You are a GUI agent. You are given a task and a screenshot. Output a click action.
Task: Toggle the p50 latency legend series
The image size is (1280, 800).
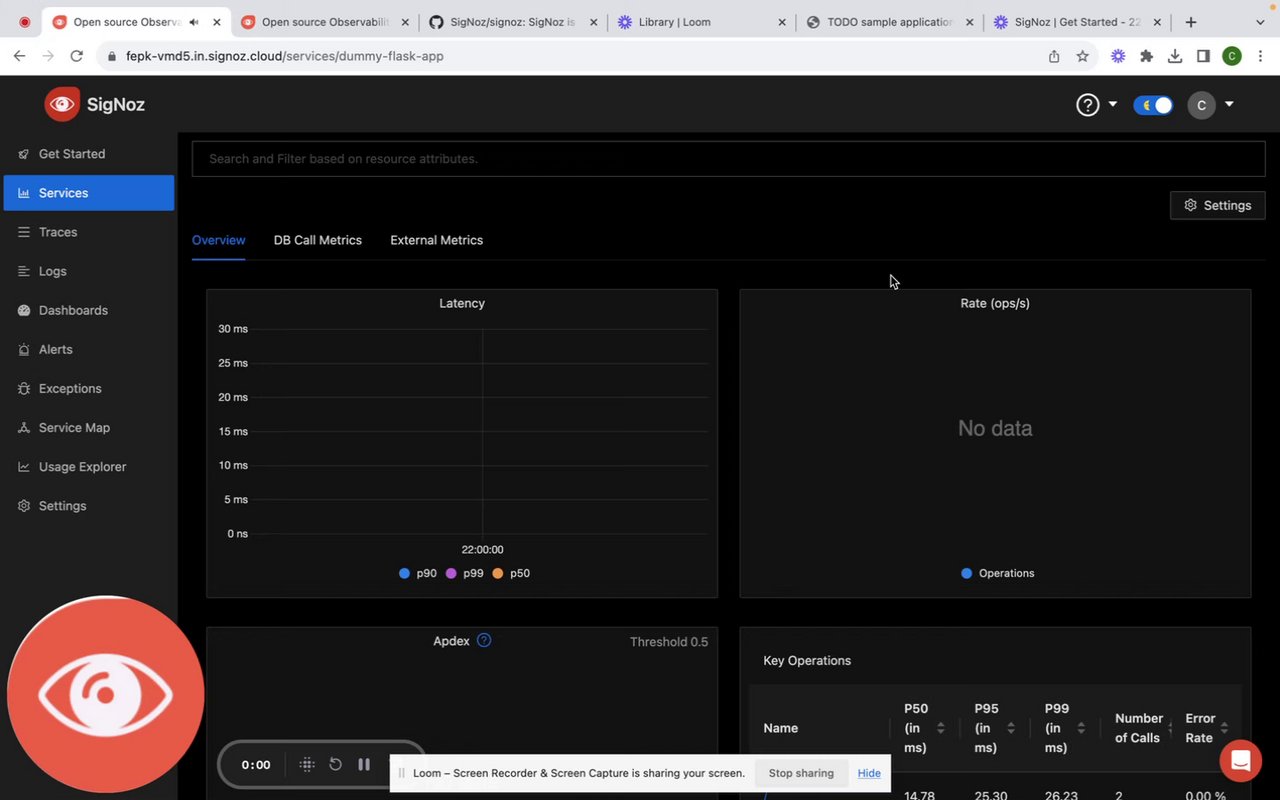pyautogui.click(x=511, y=573)
